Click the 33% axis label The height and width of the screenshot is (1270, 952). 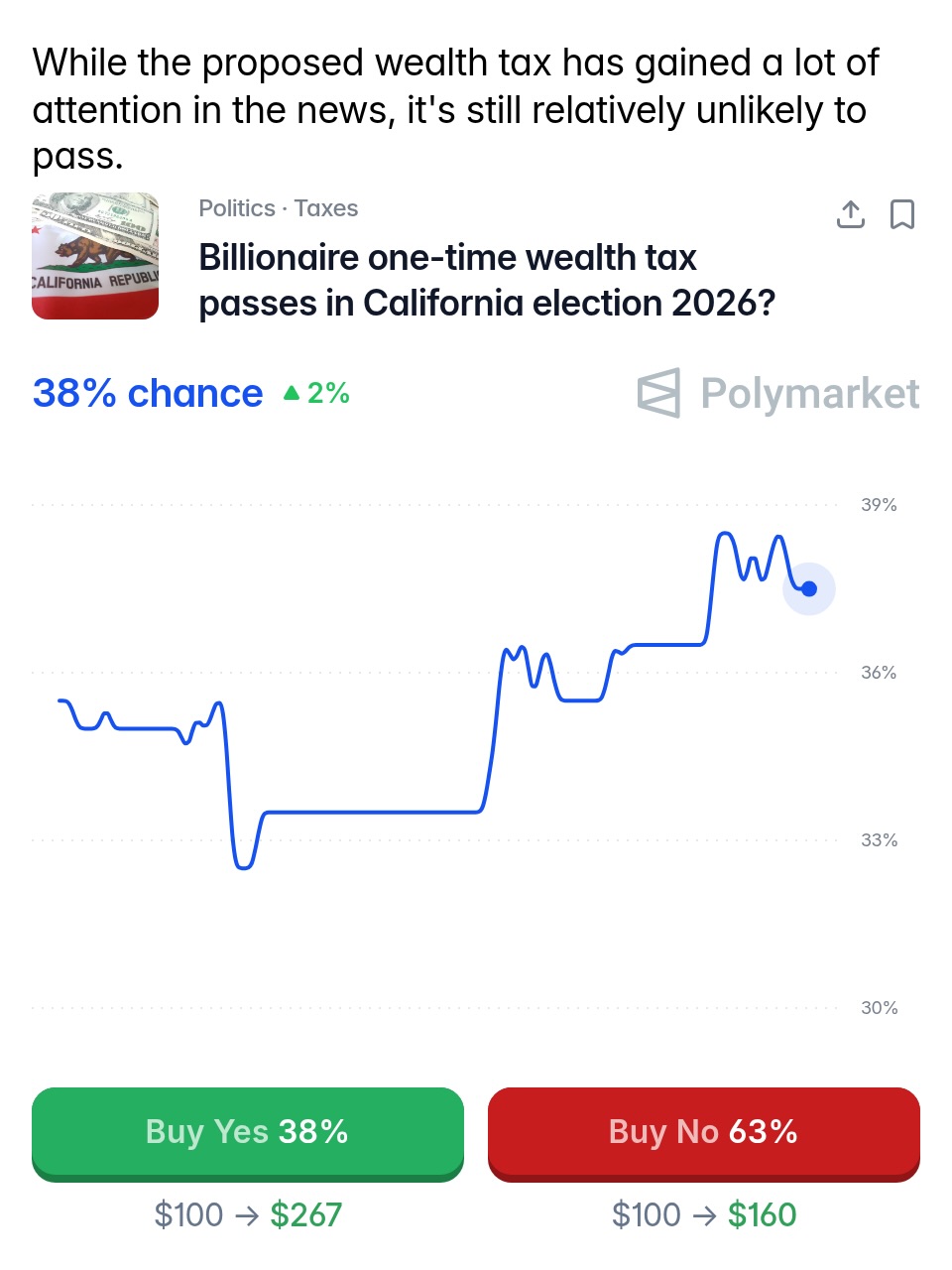tap(879, 840)
